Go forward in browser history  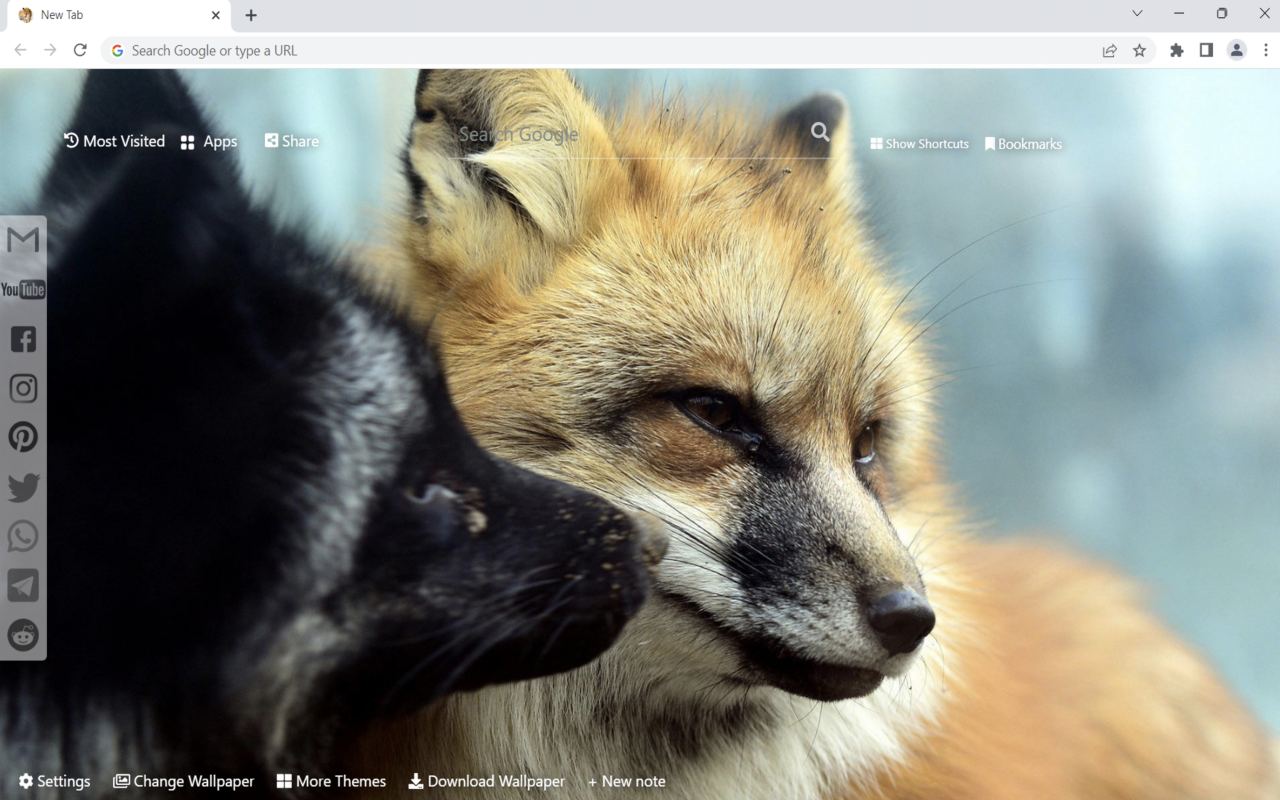click(x=50, y=50)
